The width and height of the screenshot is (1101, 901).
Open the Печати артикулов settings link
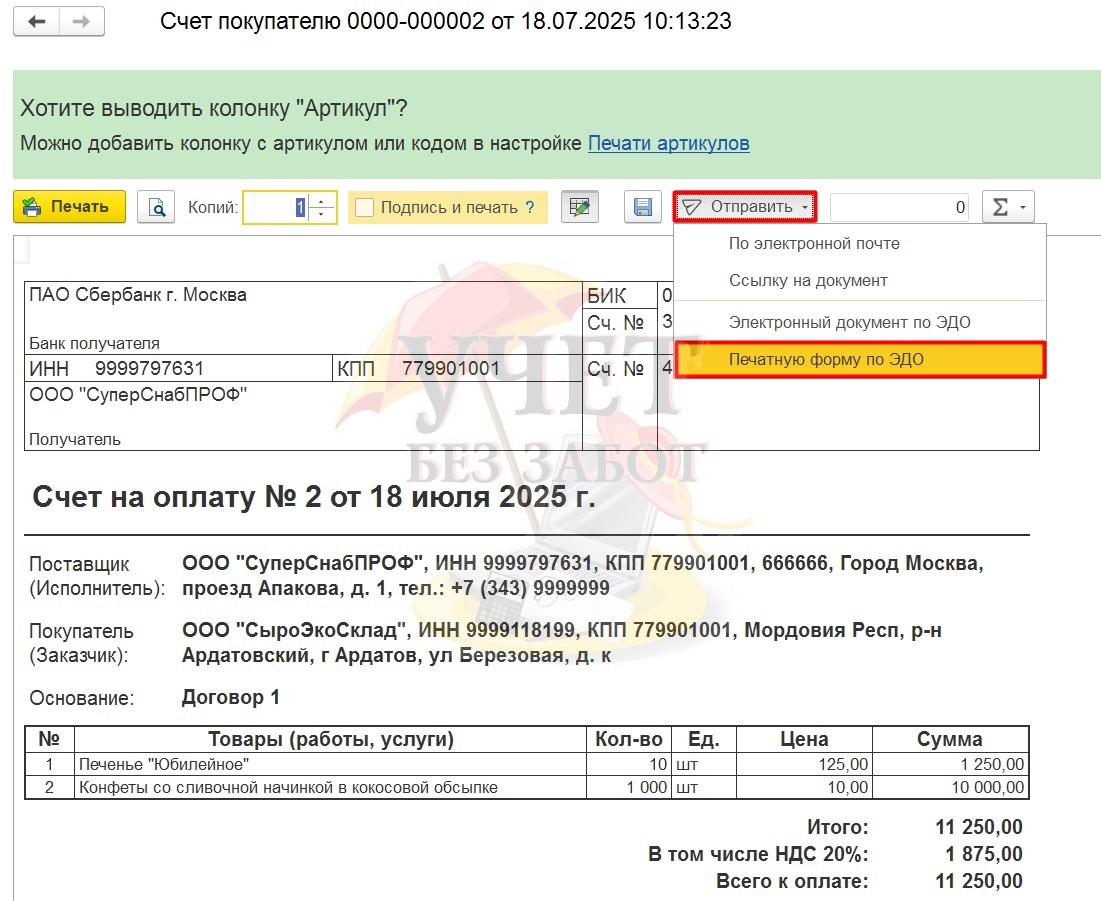click(x=668, y=143)
